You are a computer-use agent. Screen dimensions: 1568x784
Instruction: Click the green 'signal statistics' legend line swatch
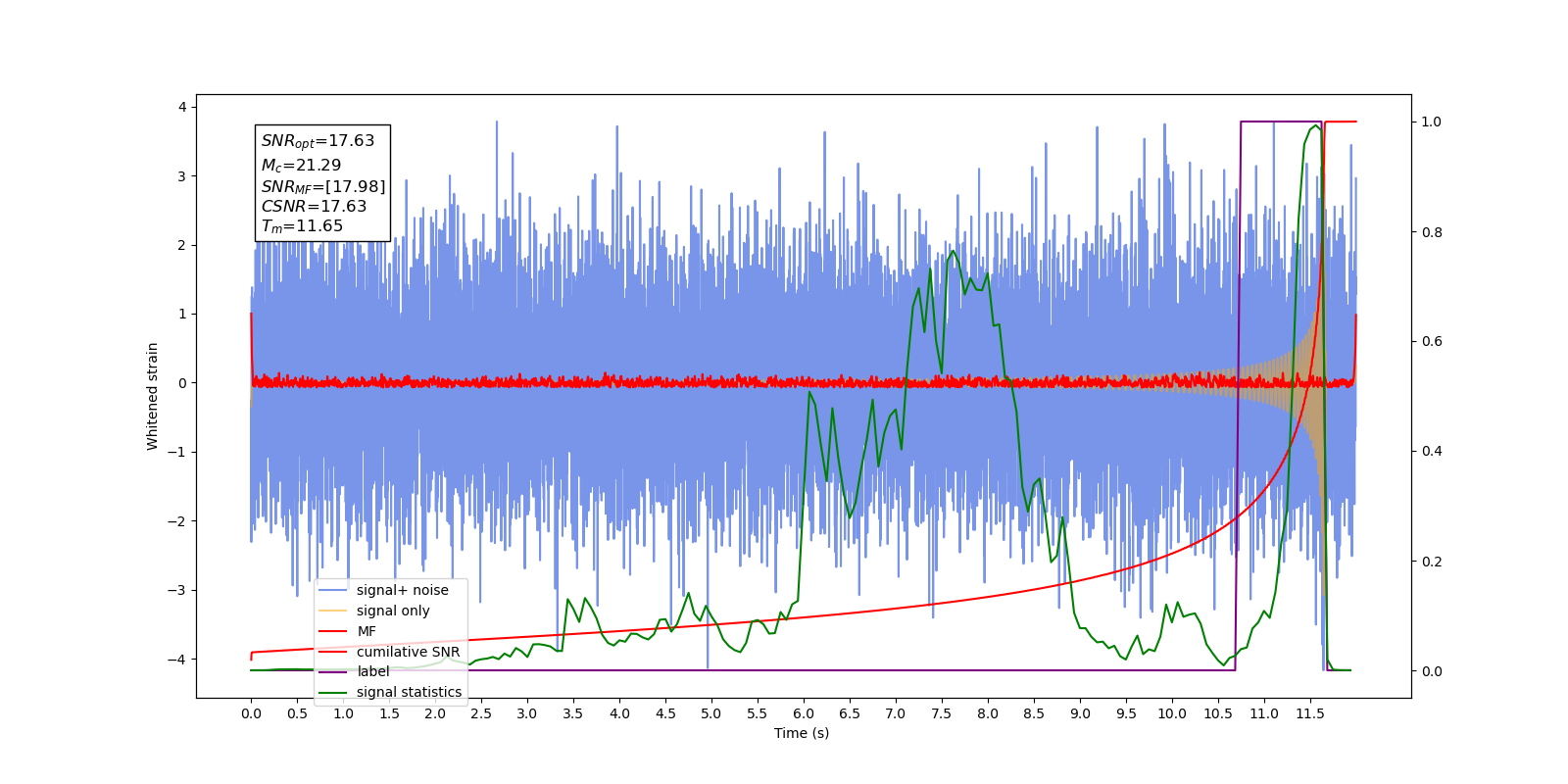point(333,692)
